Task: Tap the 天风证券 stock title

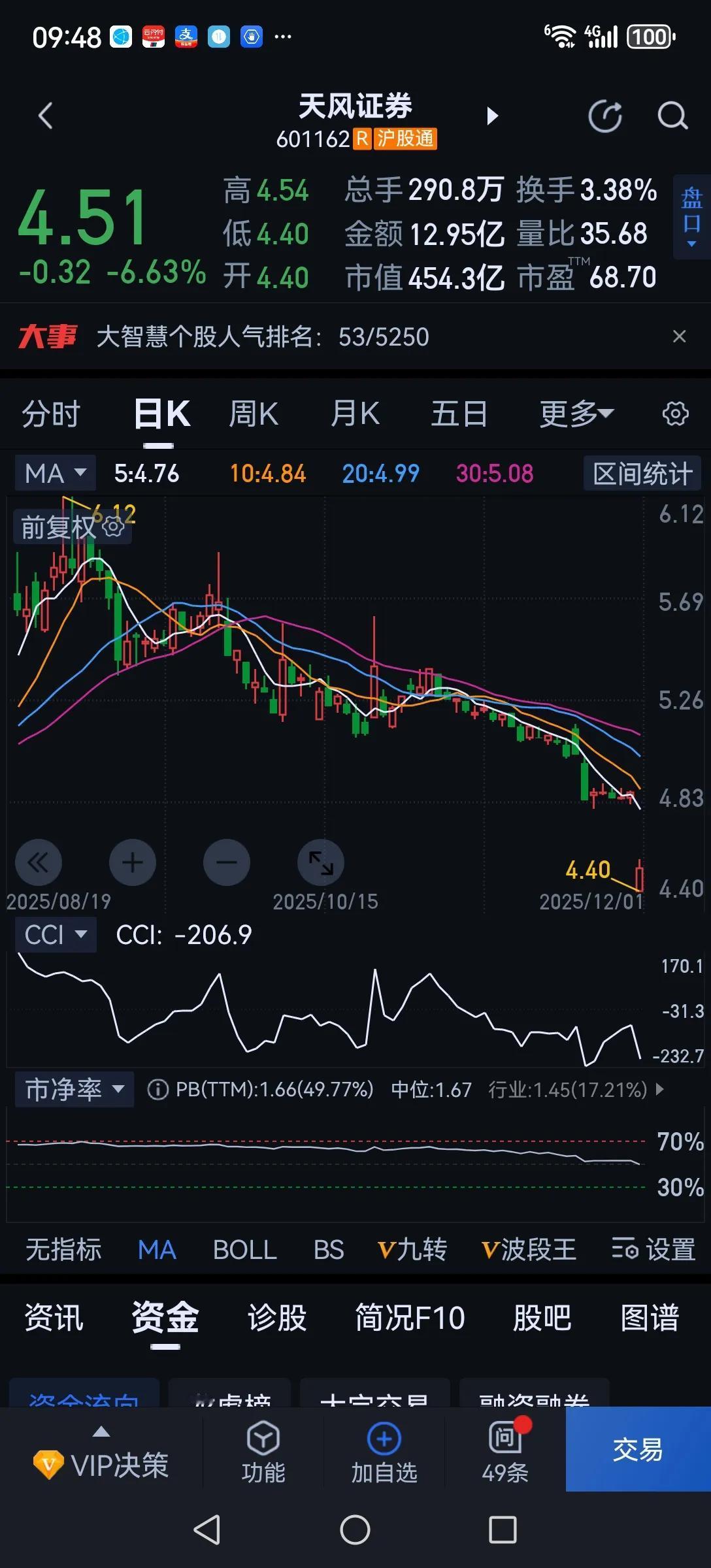Action: (355, 106)
